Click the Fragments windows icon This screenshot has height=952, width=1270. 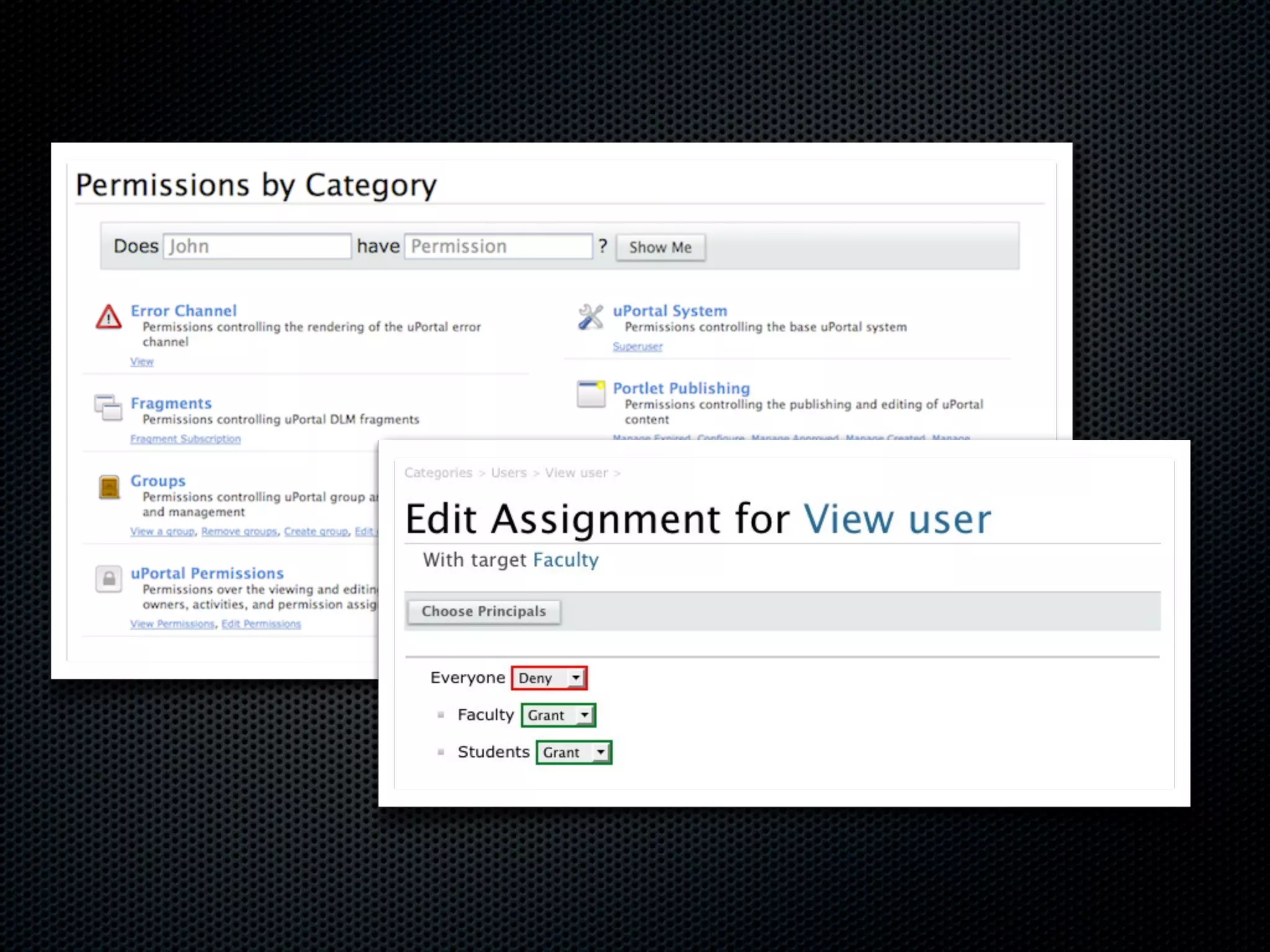point(109,407)
